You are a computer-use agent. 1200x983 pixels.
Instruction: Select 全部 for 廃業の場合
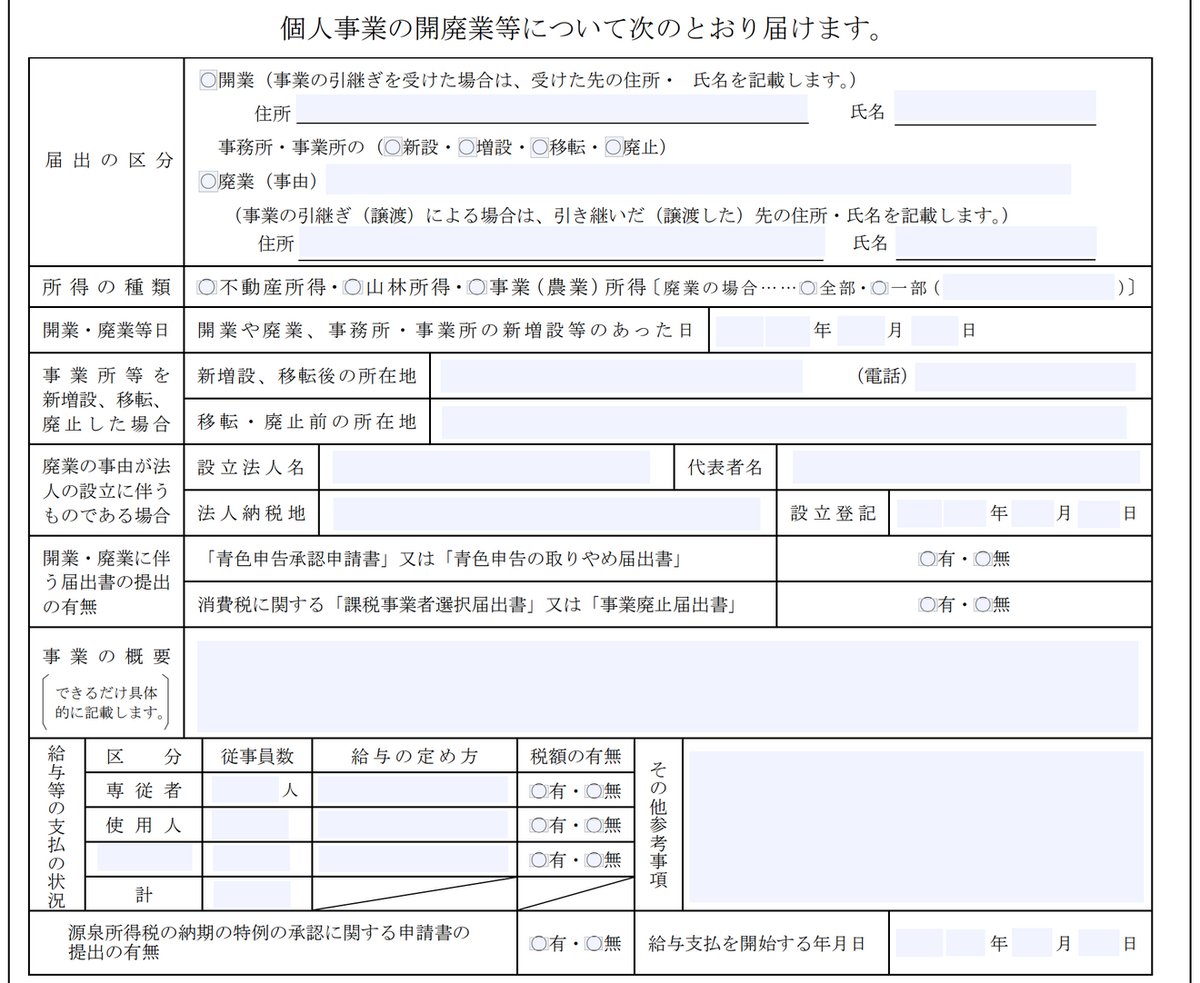tap(809, 288)
